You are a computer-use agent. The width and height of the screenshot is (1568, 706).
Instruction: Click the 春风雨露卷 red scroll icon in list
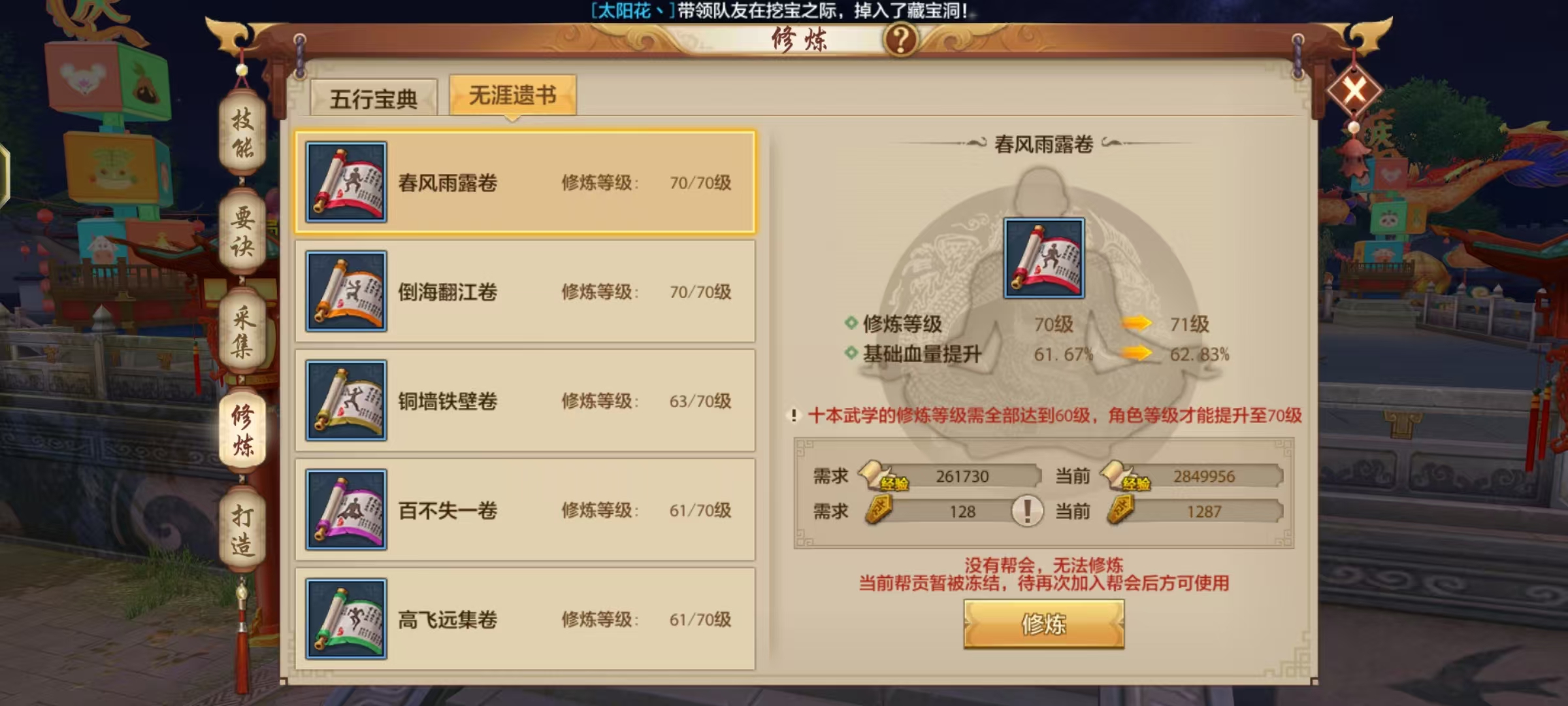[346, 182]
